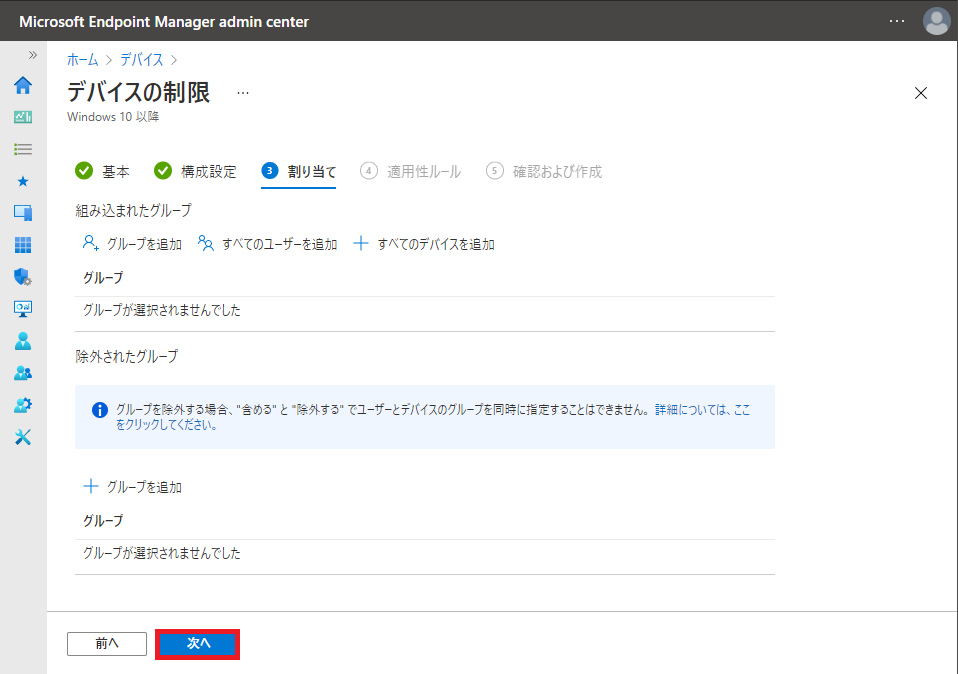
Task: Open header more options ellipsis
Action: pyautogui.click(x=897, y=21)
